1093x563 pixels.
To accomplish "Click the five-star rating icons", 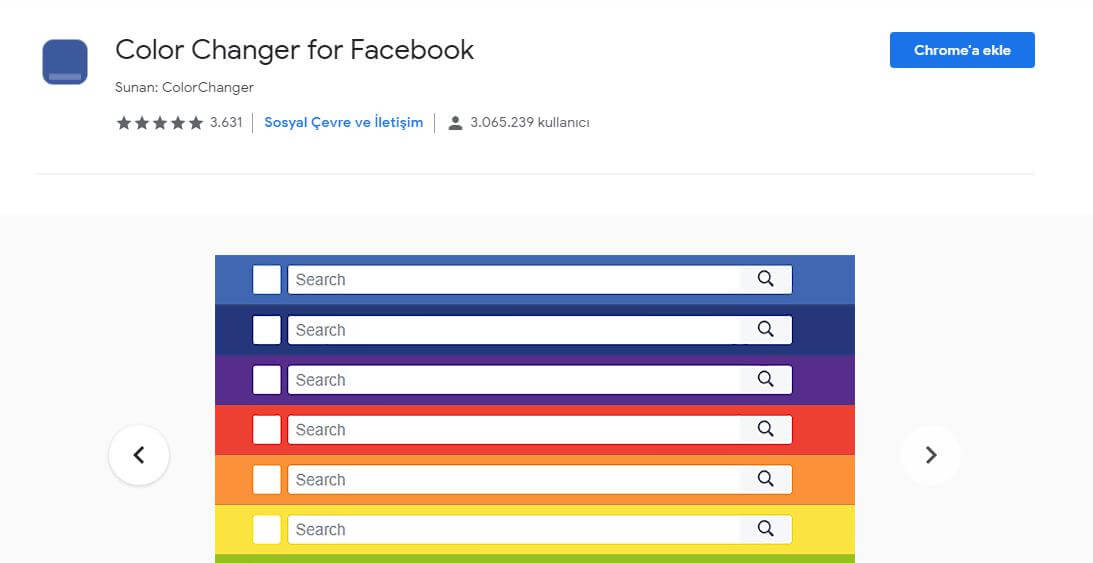I will pyautogui.click(x=160, y=123).
